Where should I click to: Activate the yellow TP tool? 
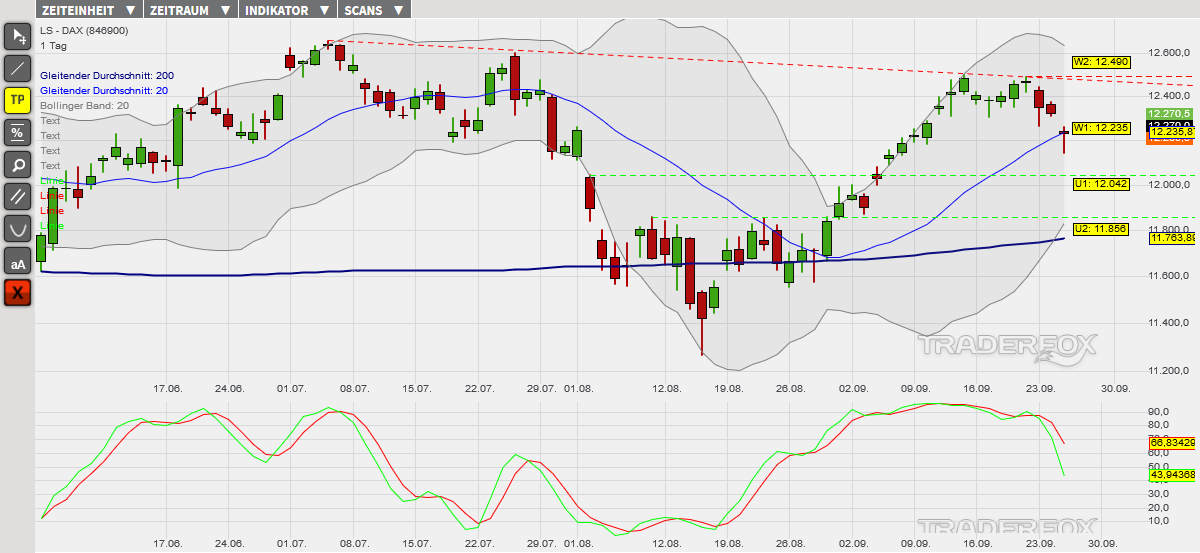click(18, 100)
